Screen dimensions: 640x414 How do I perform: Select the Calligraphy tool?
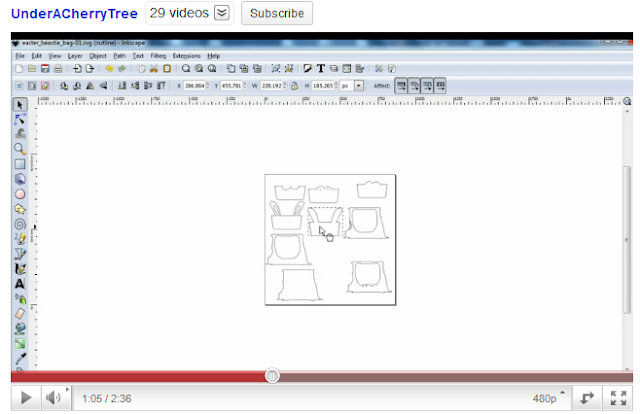pyautogui.click(x=20, y=269)
